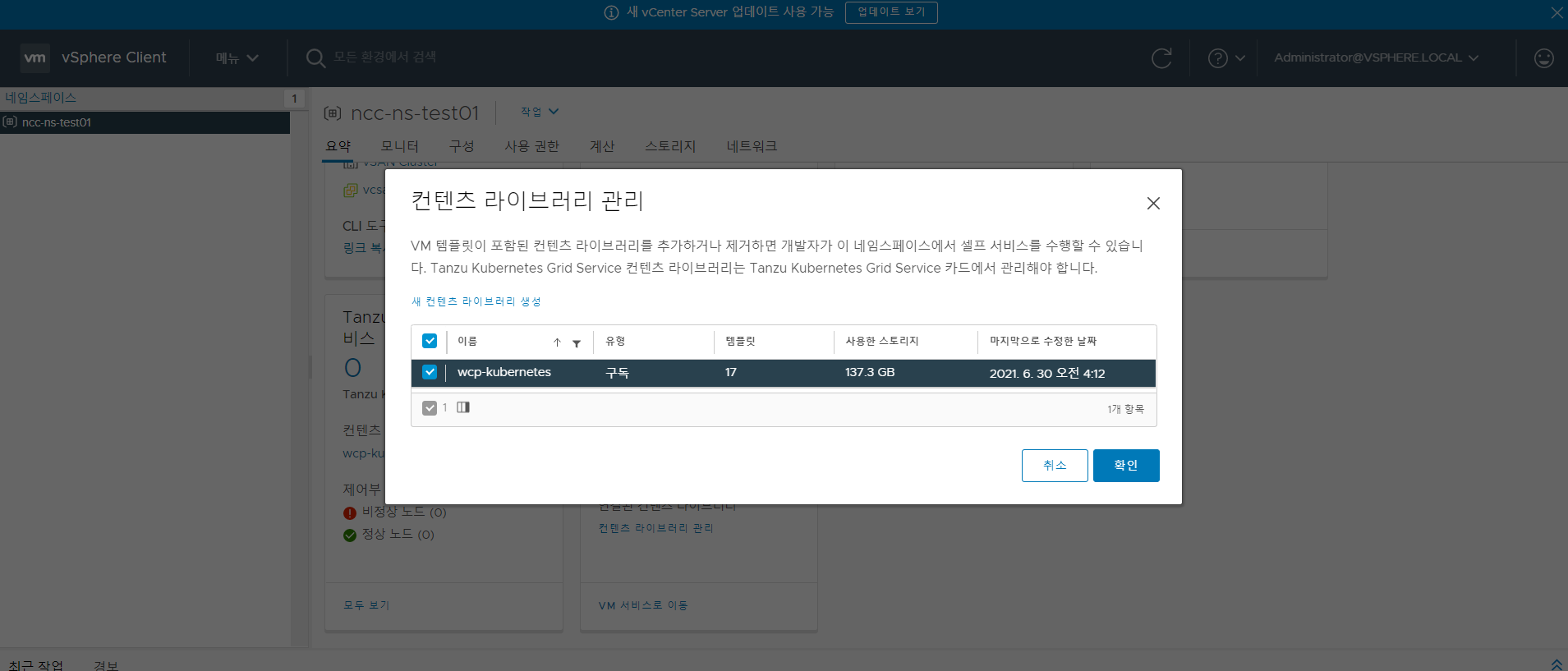This screenshot has width=1568, height=671.
Task: Click the 업데이트 보기 button
Action: (891, 12)
